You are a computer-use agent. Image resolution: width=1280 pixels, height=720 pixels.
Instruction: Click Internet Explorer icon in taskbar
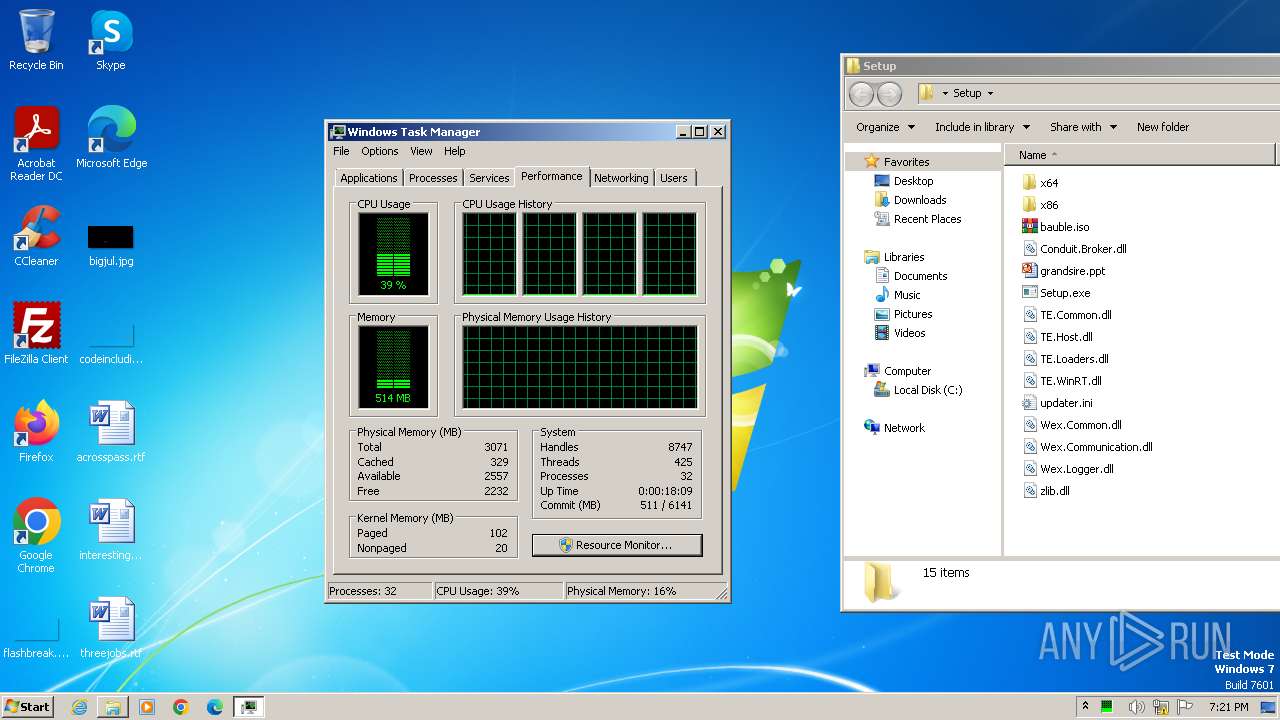[x=79, y=707]
